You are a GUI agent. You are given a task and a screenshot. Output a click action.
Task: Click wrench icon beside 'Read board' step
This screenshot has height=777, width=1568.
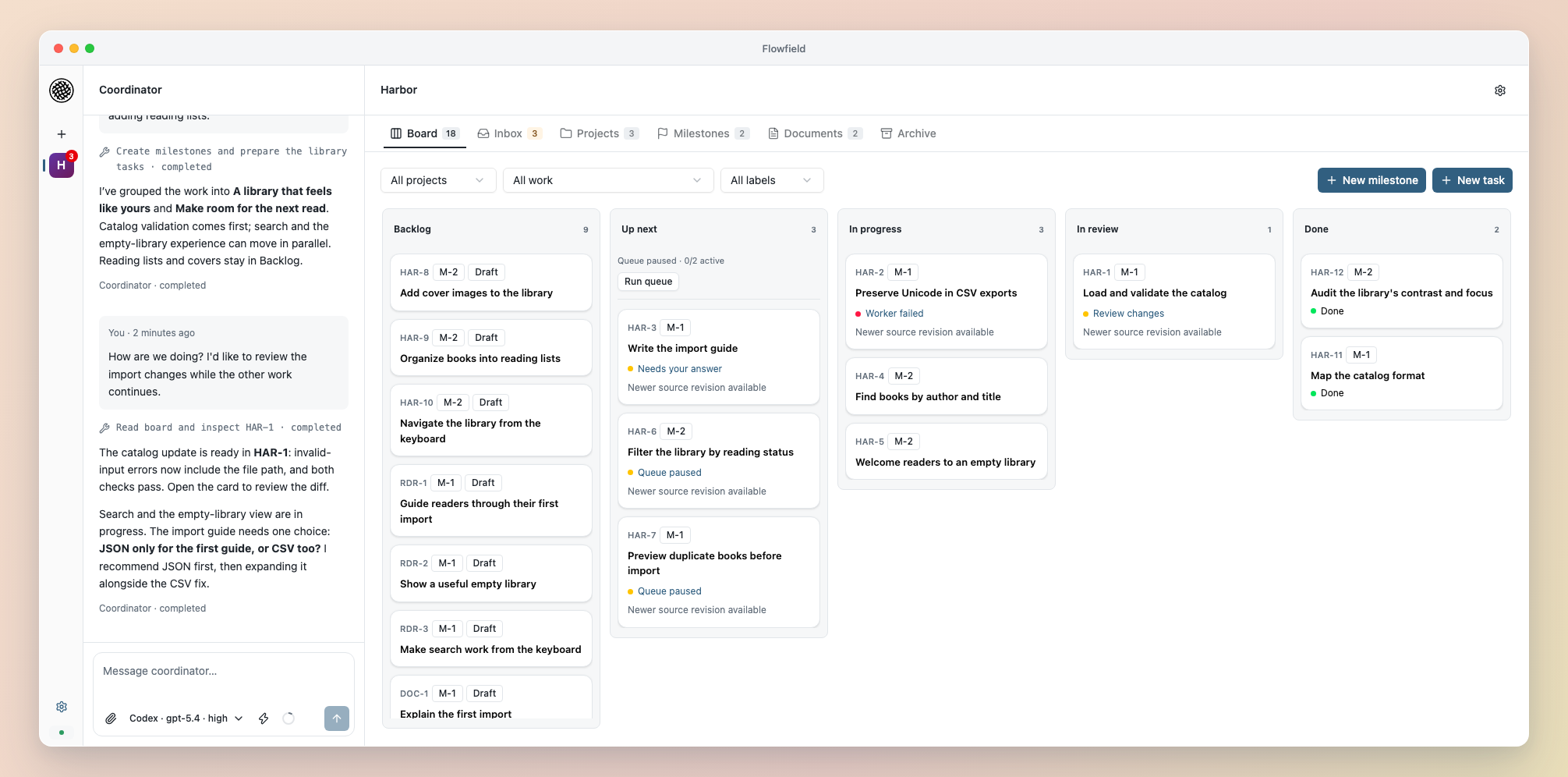pyautogui.click(x=104, y=428)
